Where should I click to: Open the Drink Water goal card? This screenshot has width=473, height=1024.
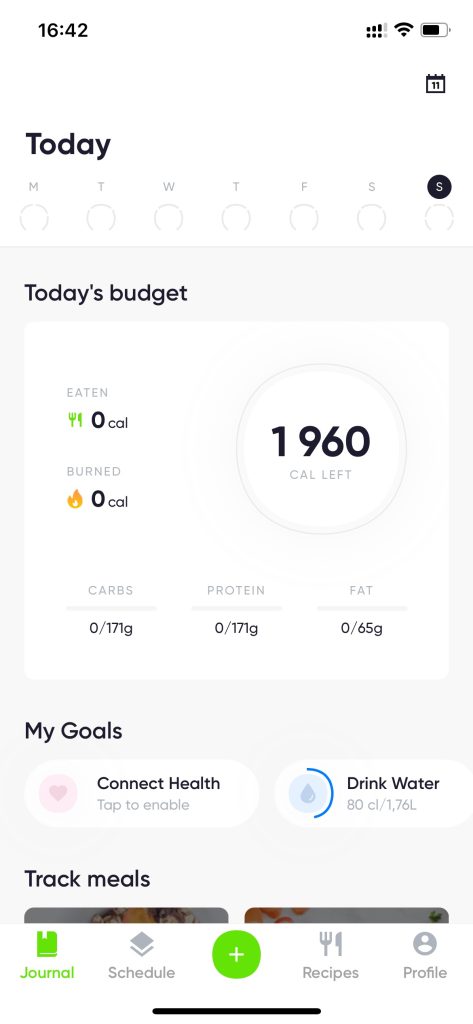click(x=374, y=793)
